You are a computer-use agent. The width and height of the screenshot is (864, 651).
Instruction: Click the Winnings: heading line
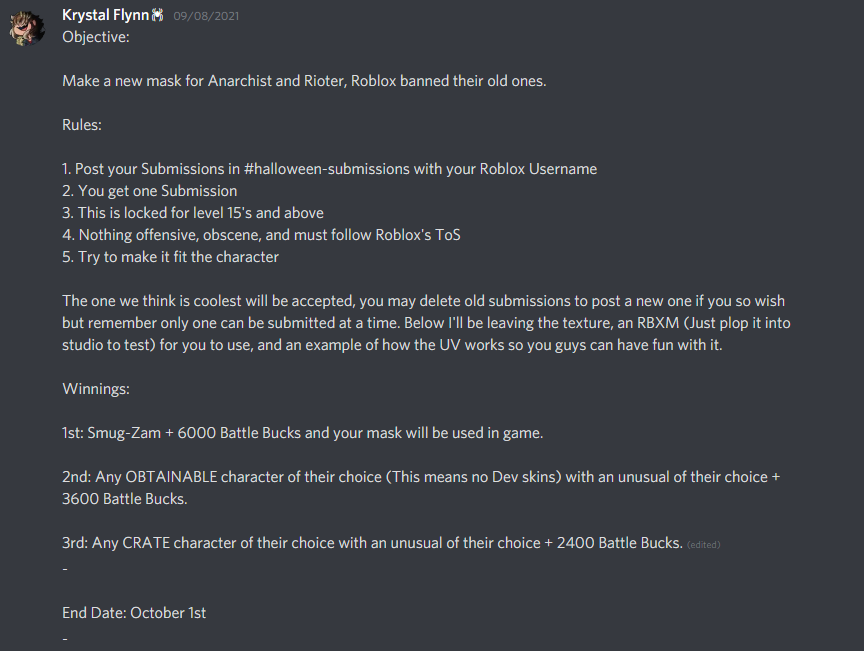coord(96,389)
